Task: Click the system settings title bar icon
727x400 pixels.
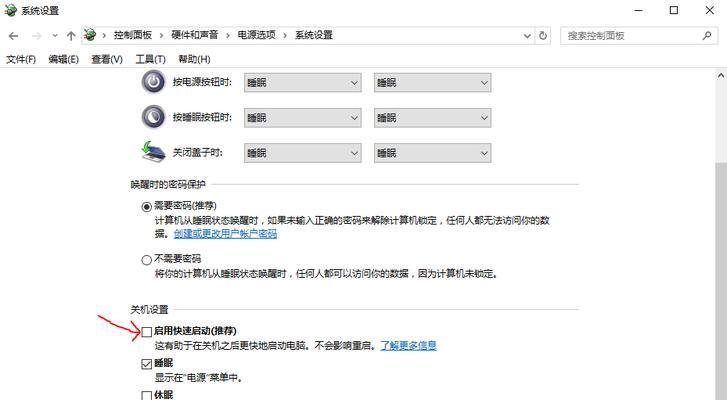Action: coord(10,10)
